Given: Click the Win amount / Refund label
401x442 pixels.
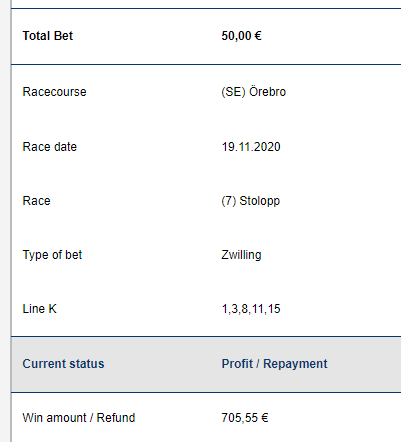Looking at the screenshot, I should pos(79,418).
